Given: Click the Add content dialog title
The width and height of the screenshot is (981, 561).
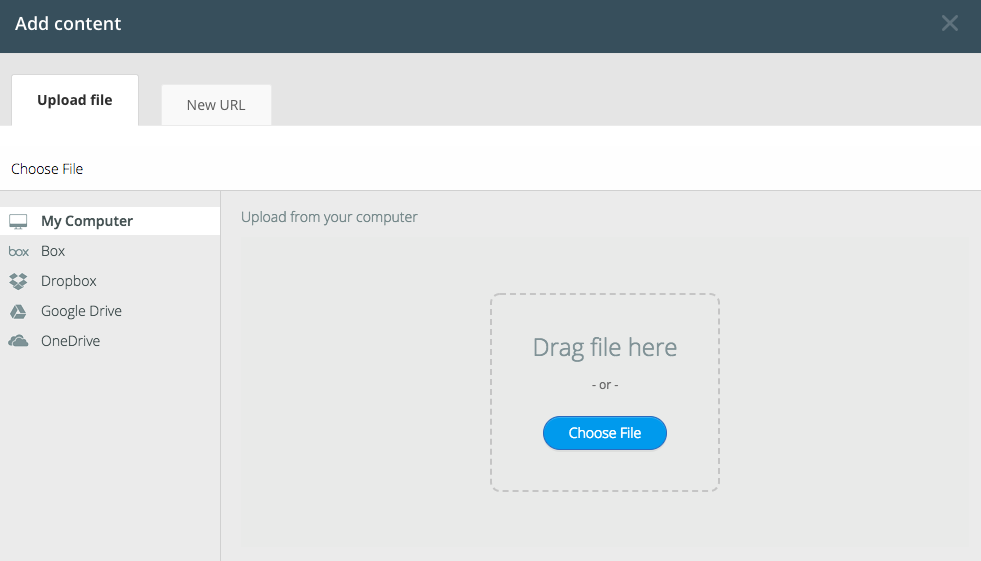Looking at the screenshot, I should [x=68, y=23].
